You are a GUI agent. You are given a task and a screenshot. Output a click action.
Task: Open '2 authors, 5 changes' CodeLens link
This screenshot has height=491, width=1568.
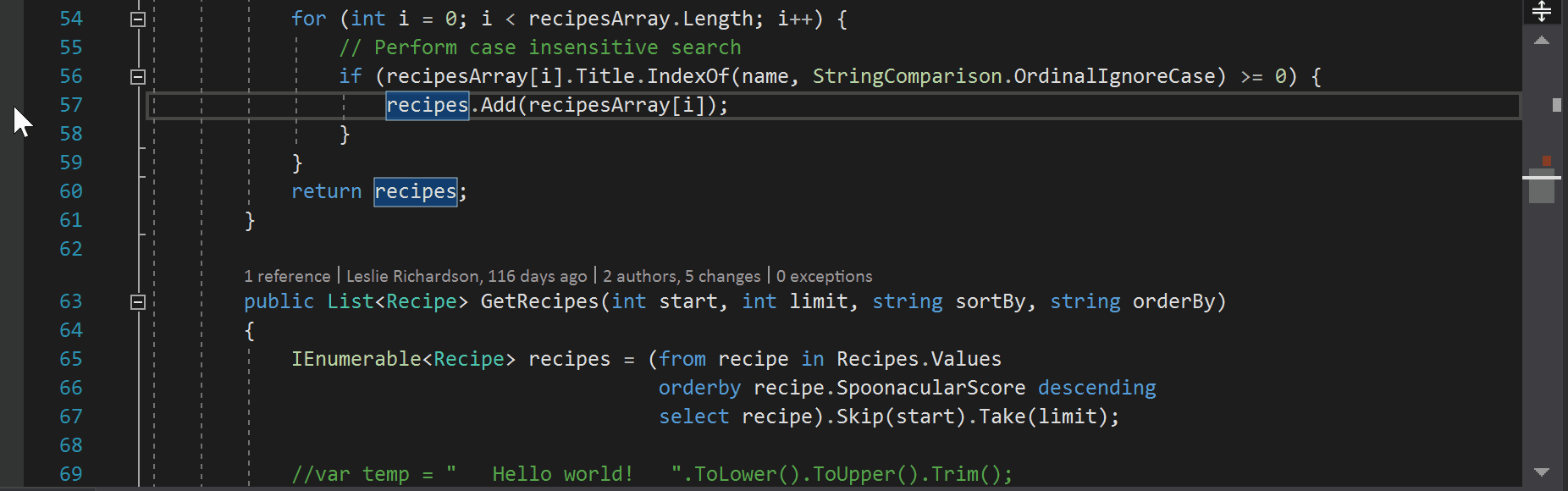[682, 276]
